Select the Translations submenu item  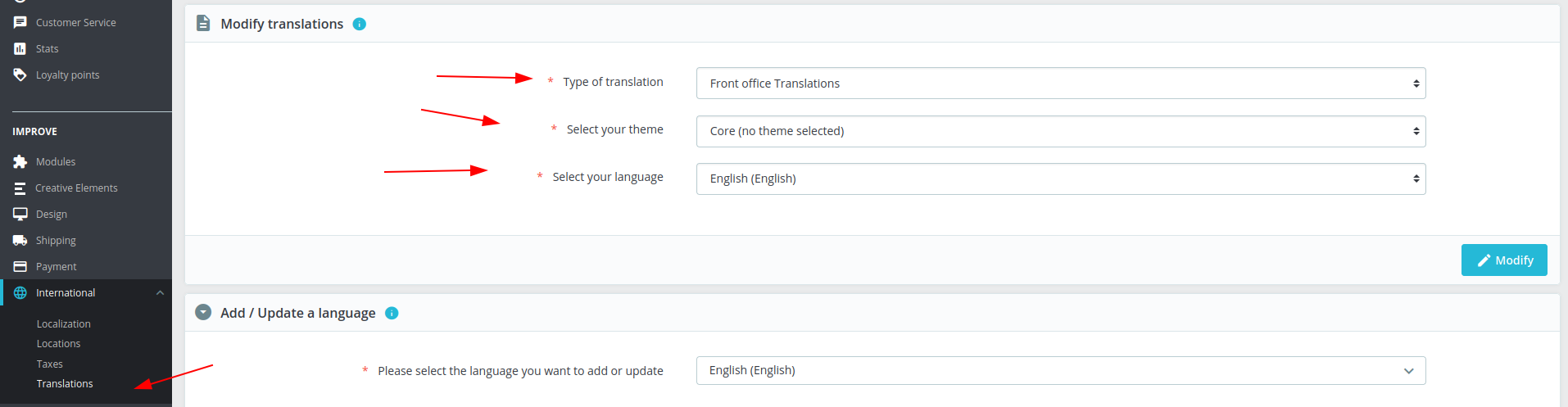(65, 383)
